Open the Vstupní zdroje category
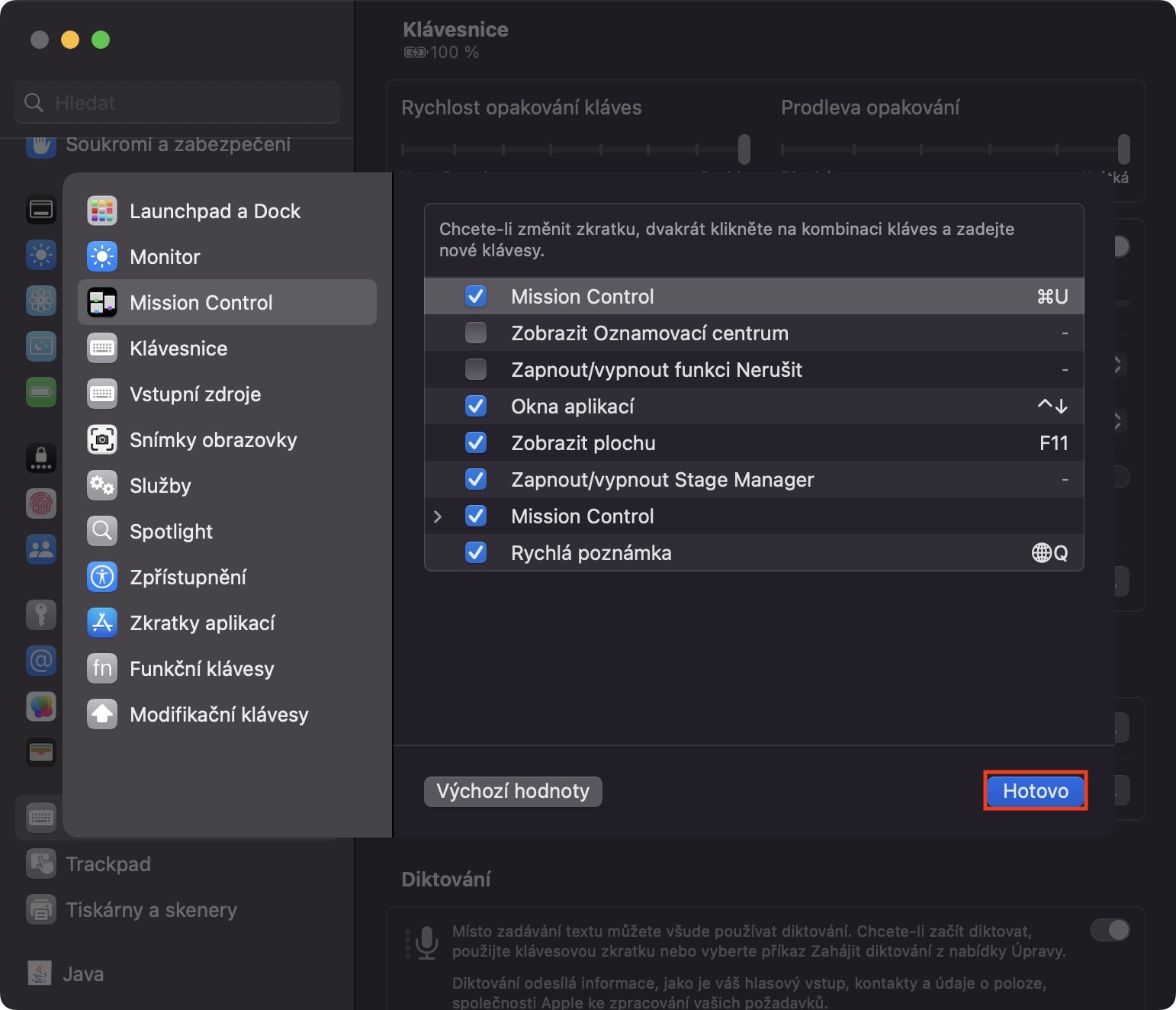 [195, 394]
